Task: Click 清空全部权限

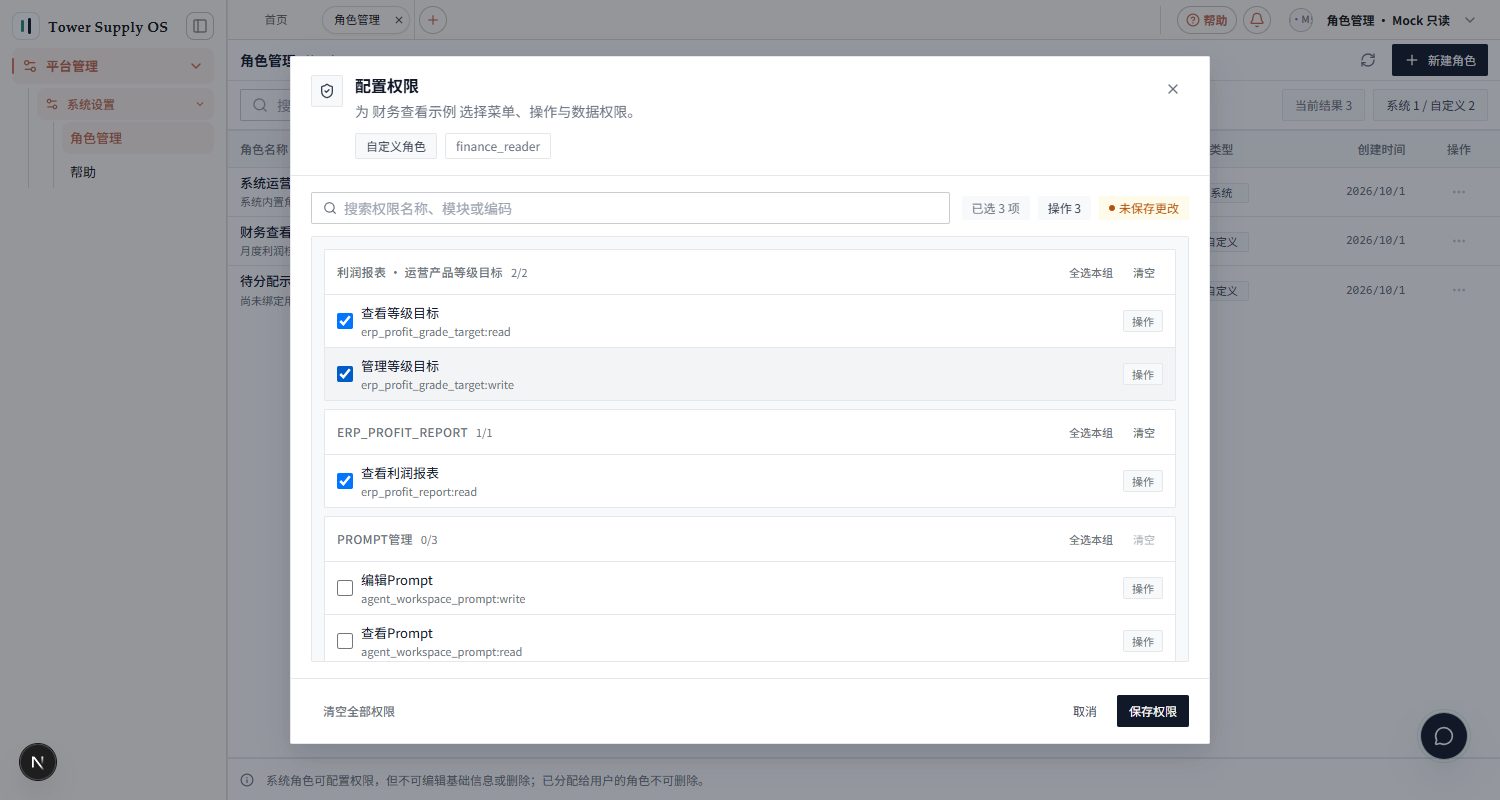Action: tap(359, 711)
